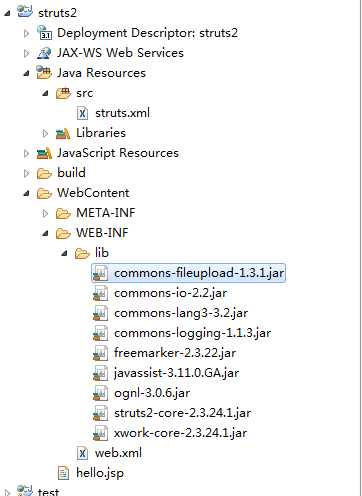This screenshot has width=362, height=496.
Task: Click the Deployment Descriptor icon
Action: [x=44, y=33]
